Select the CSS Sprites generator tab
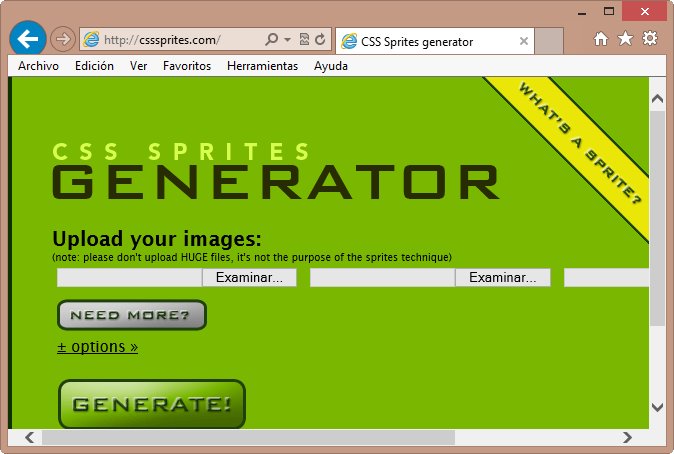 click(x=435, y=41)
